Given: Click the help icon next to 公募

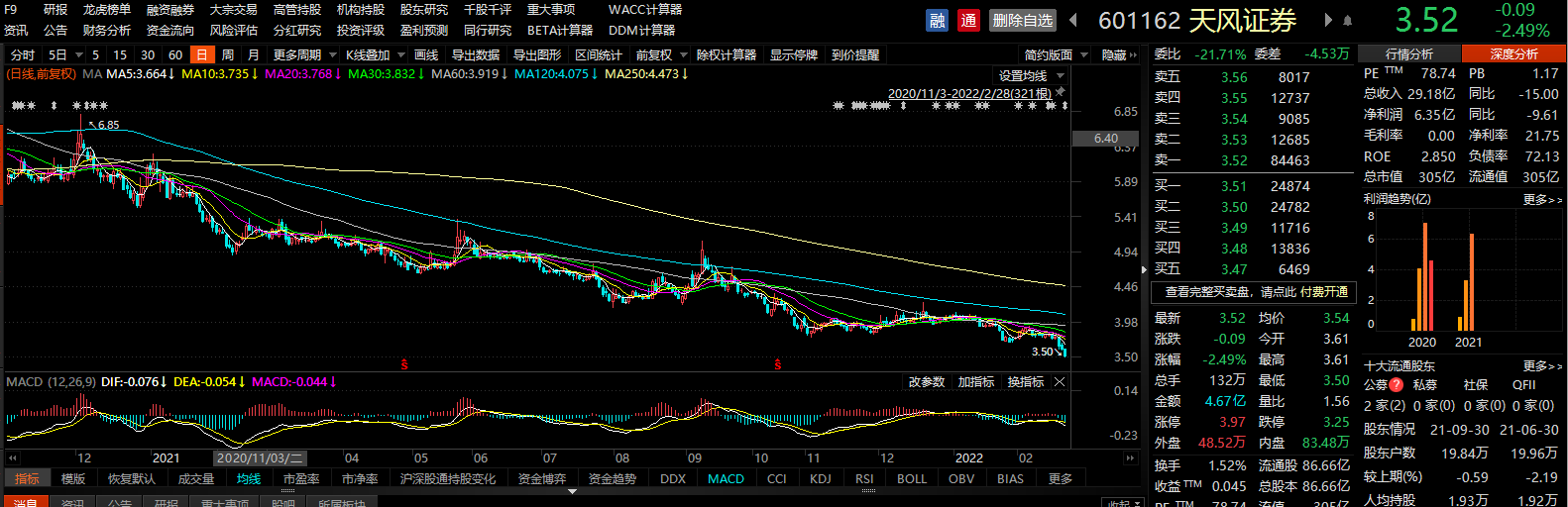Looking at the screenshot, I should click(1397, 385).
